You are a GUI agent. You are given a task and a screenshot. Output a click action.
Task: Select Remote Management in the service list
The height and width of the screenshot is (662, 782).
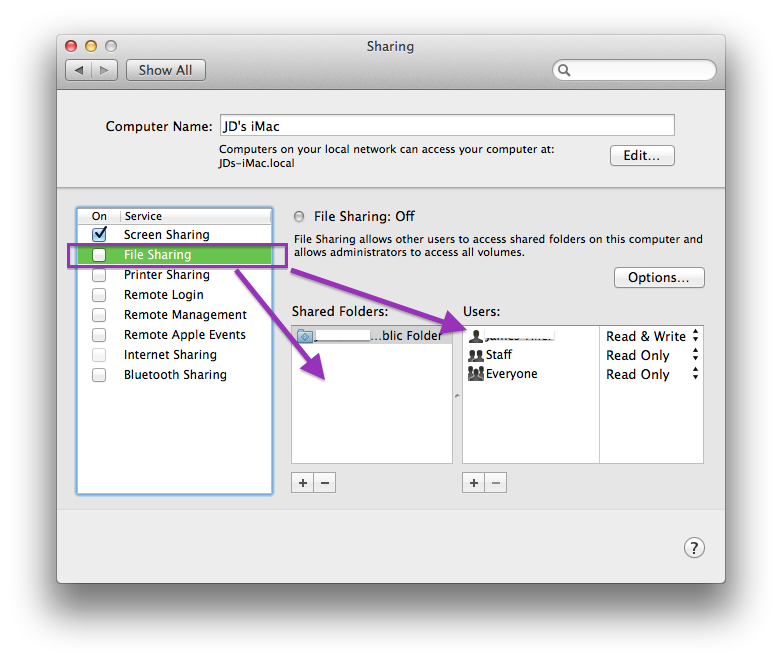185,315
